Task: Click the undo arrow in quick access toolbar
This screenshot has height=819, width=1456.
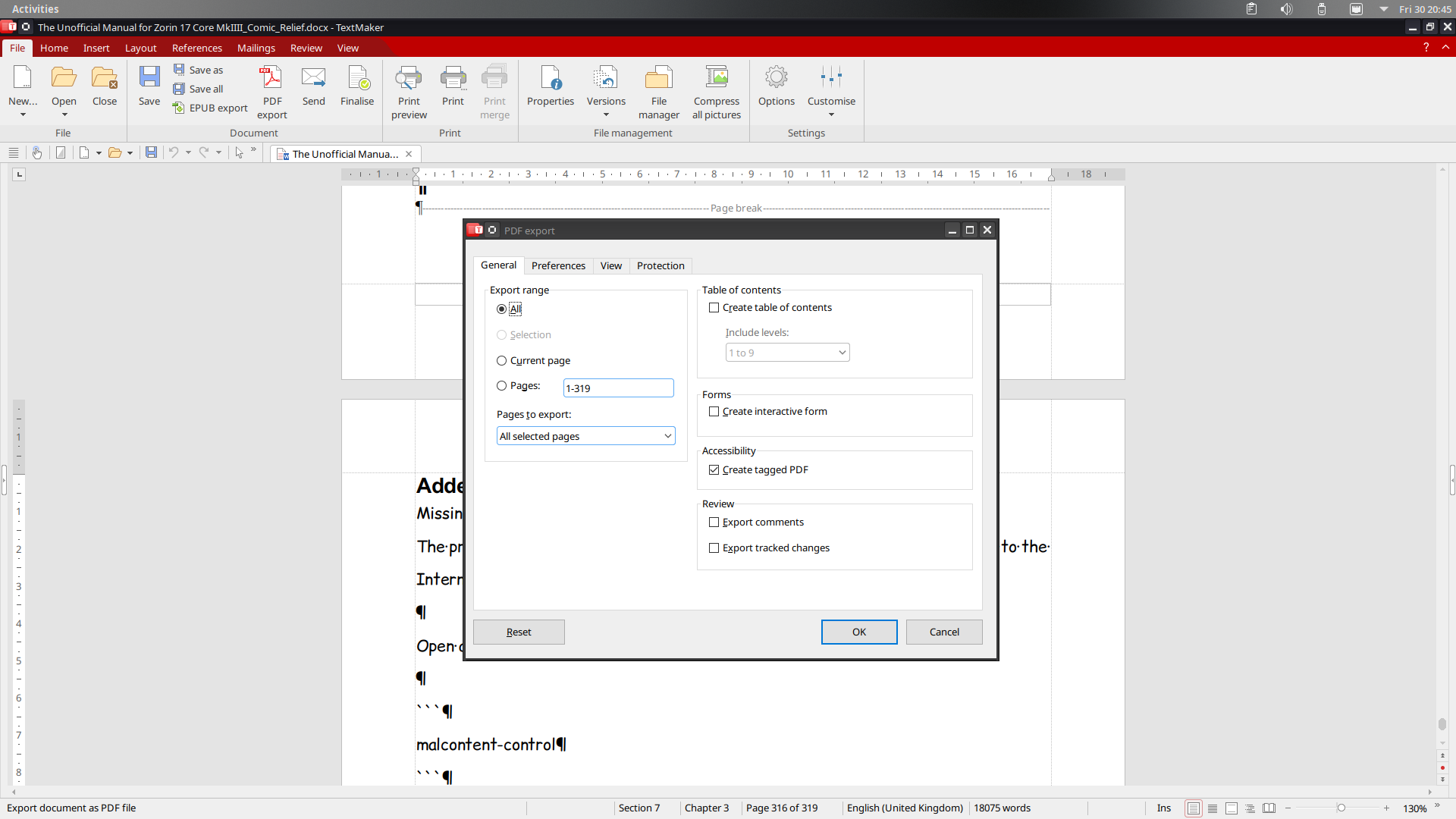Action: (x=174, y=152)
